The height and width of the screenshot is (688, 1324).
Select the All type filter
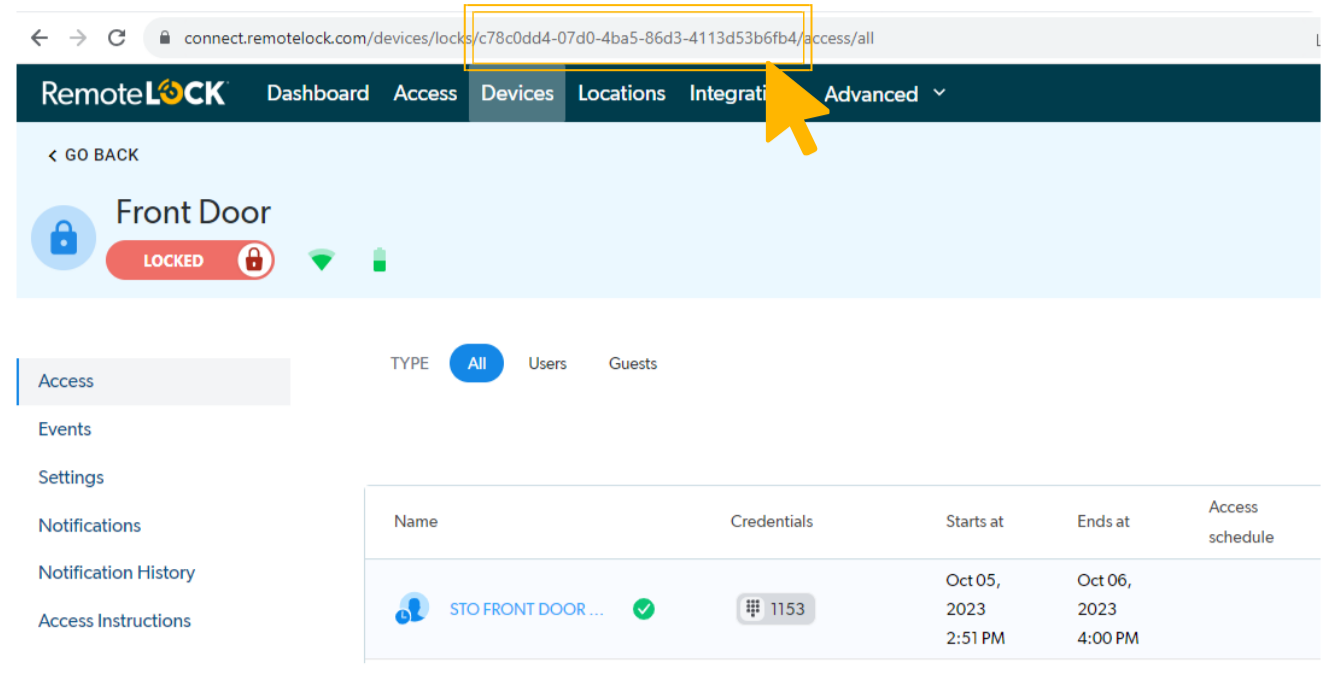click(476, 363)
